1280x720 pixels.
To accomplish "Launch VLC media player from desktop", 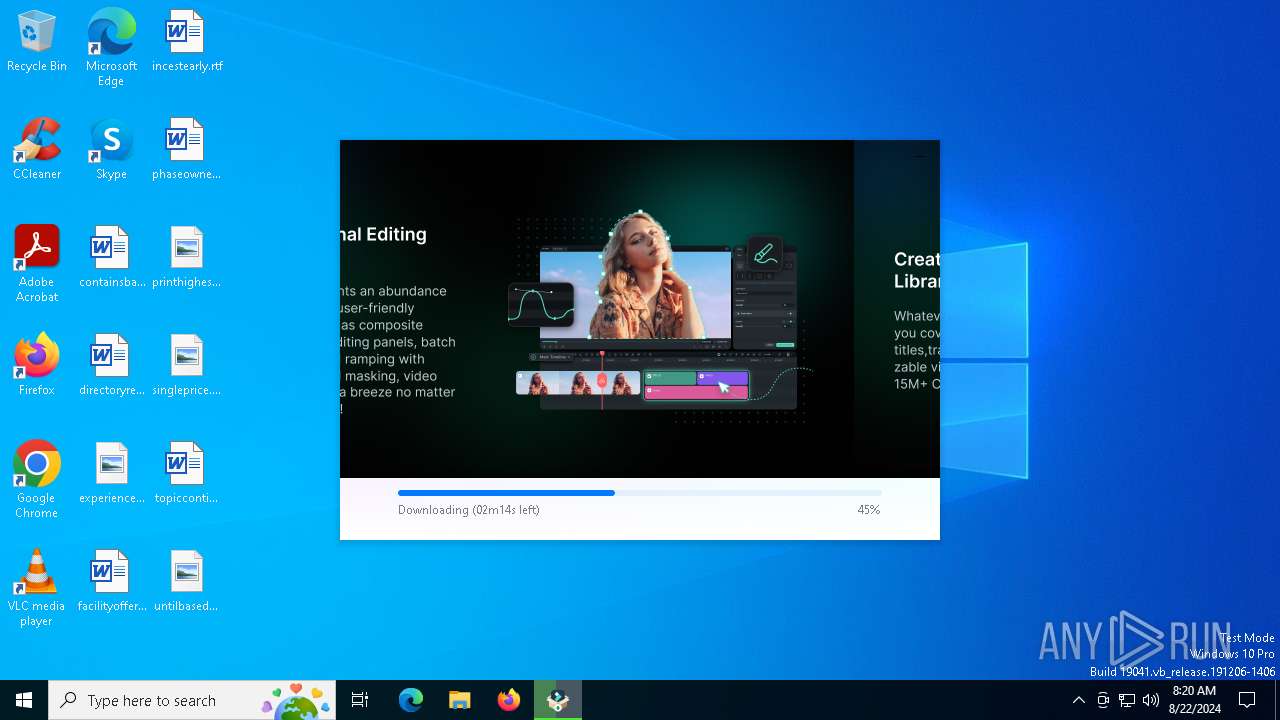I will (37, 588).
